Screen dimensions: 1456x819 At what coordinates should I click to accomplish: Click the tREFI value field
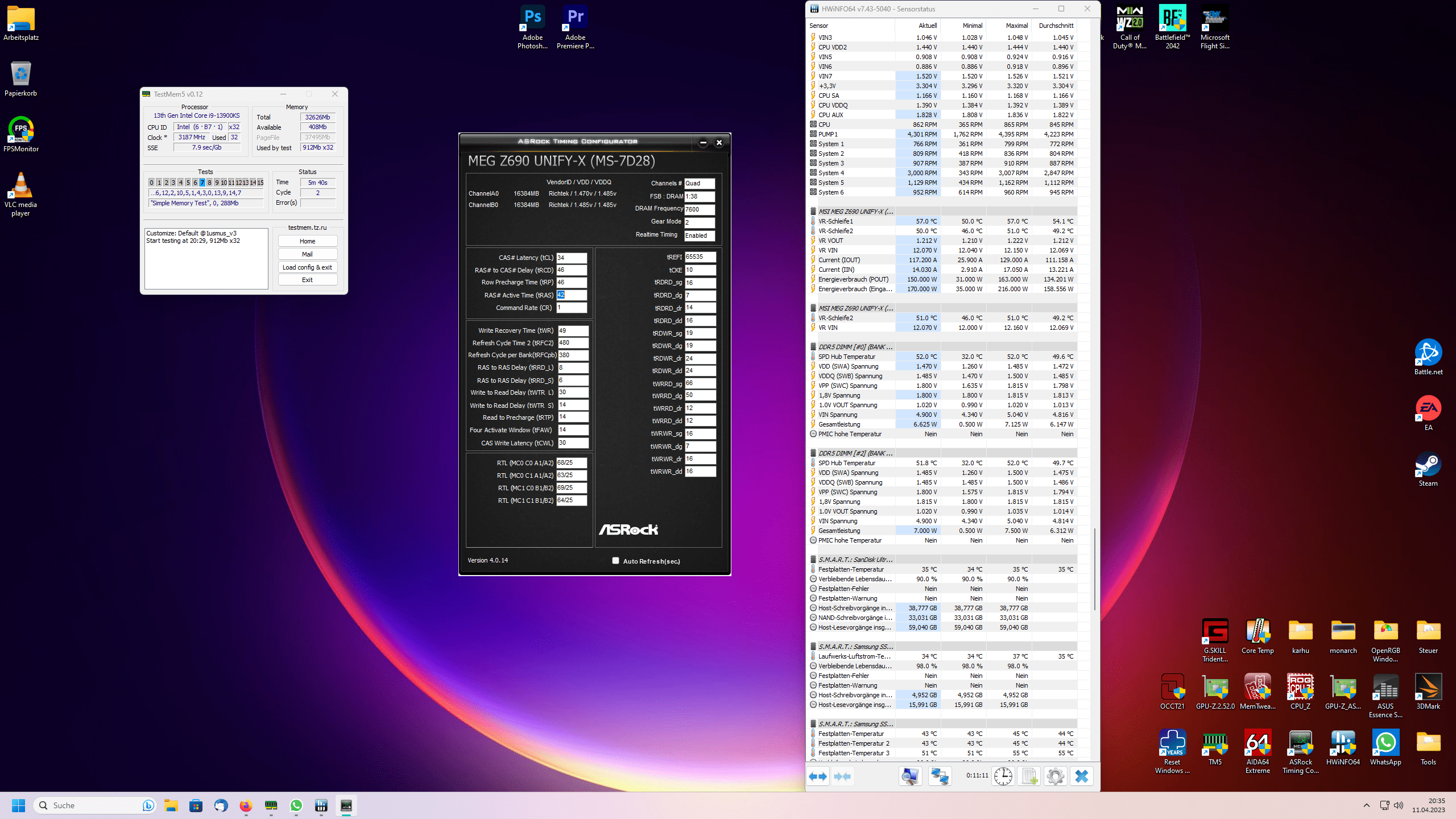click(700, 257)
